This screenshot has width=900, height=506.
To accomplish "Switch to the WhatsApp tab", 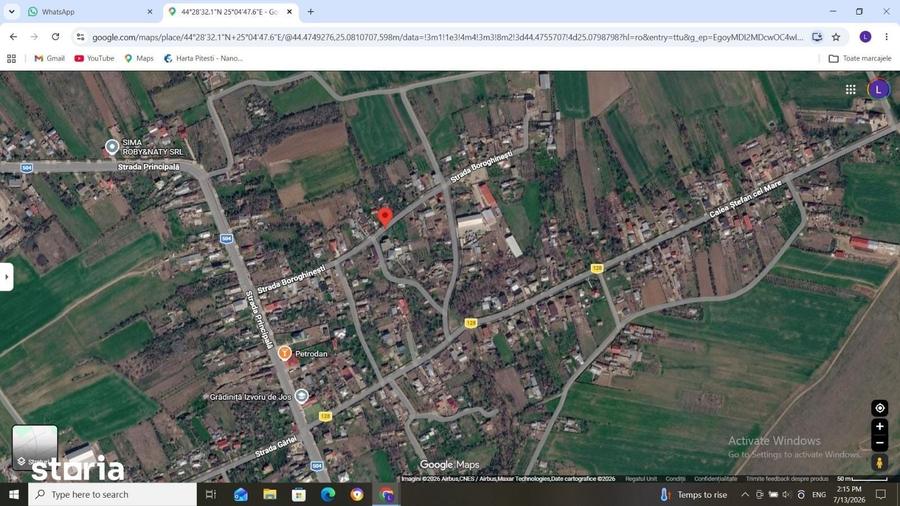I will [90, 11].
